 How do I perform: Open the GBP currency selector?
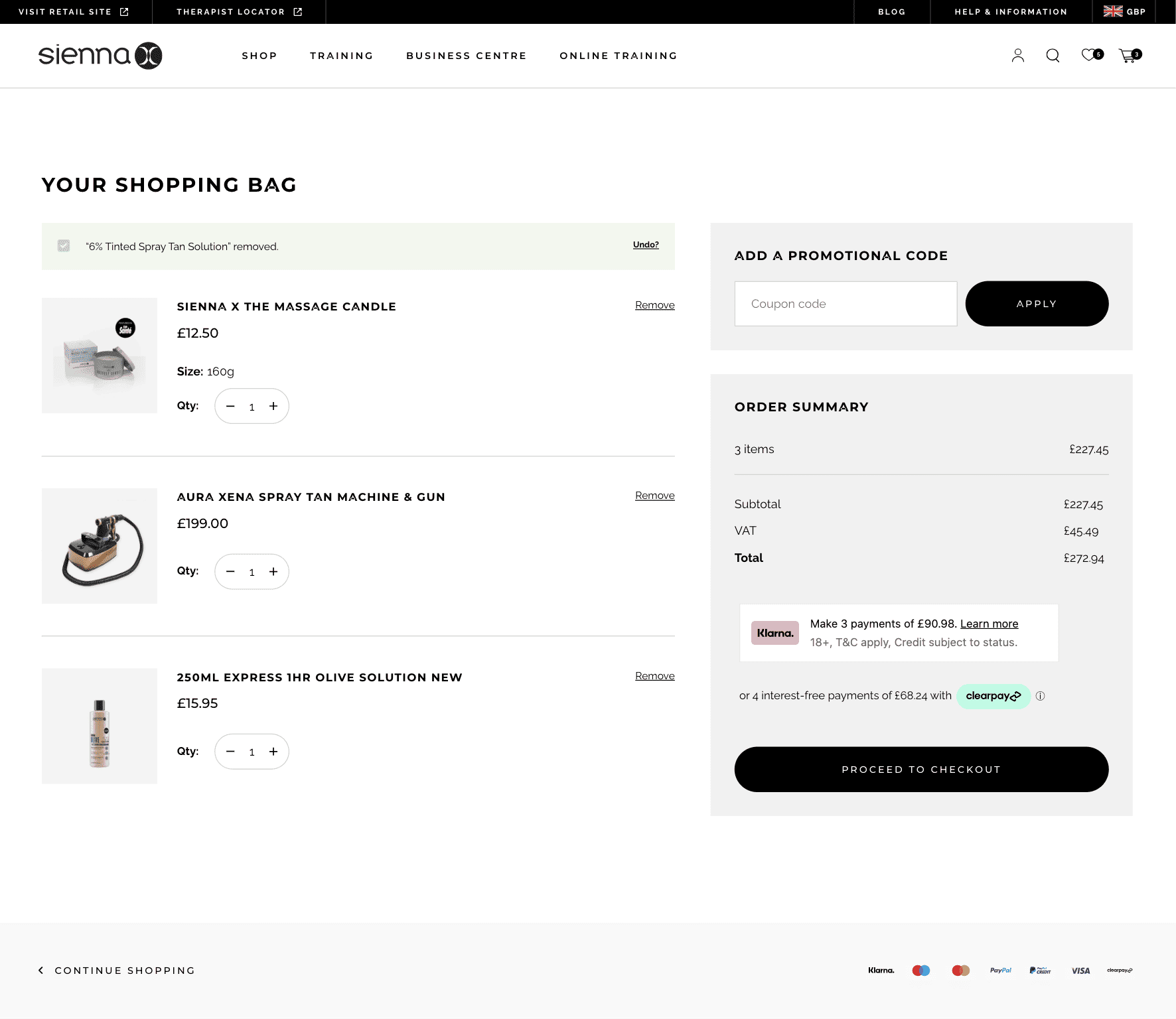click(1124, 12)
